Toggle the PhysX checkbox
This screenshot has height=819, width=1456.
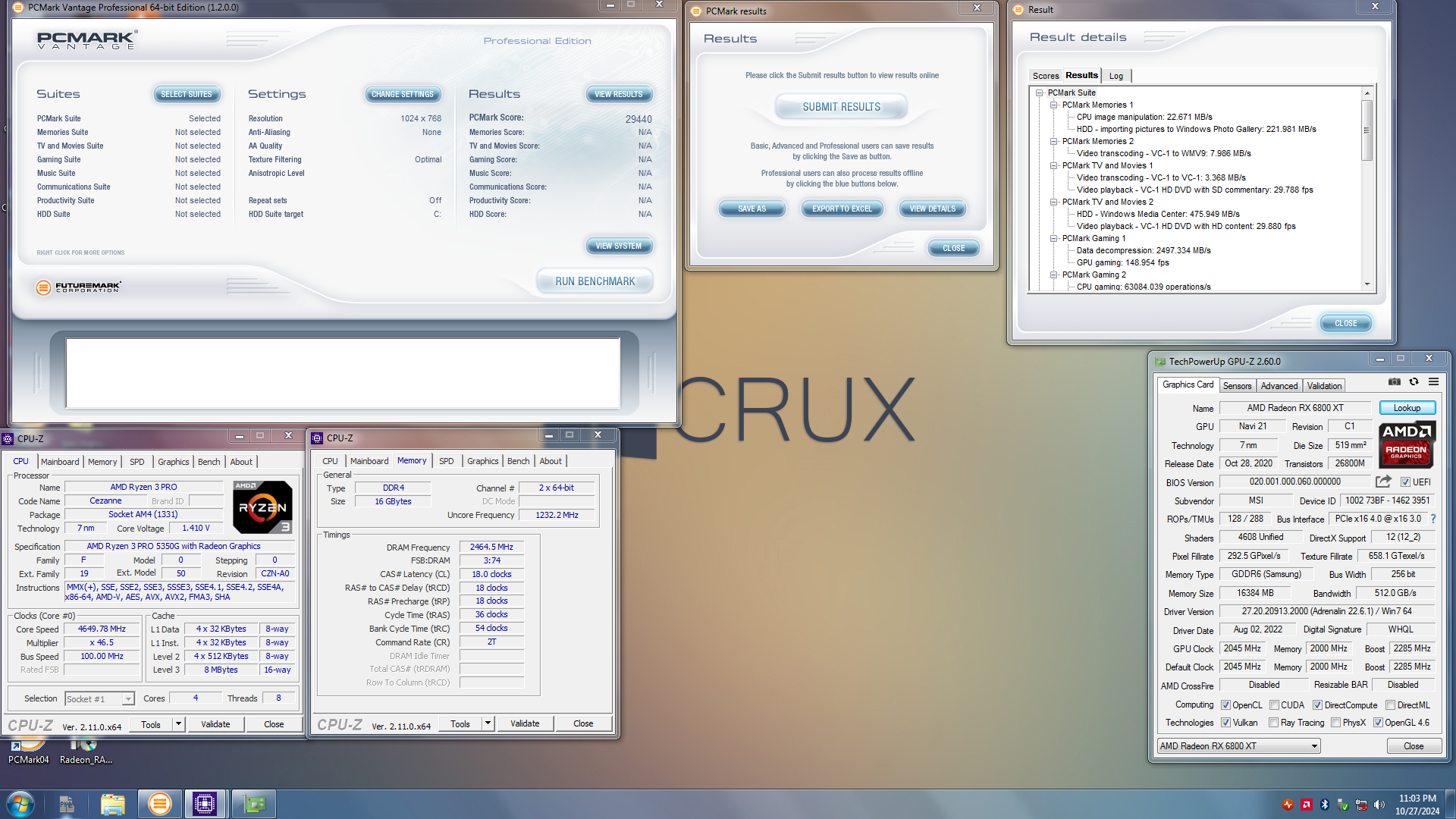1335,723
